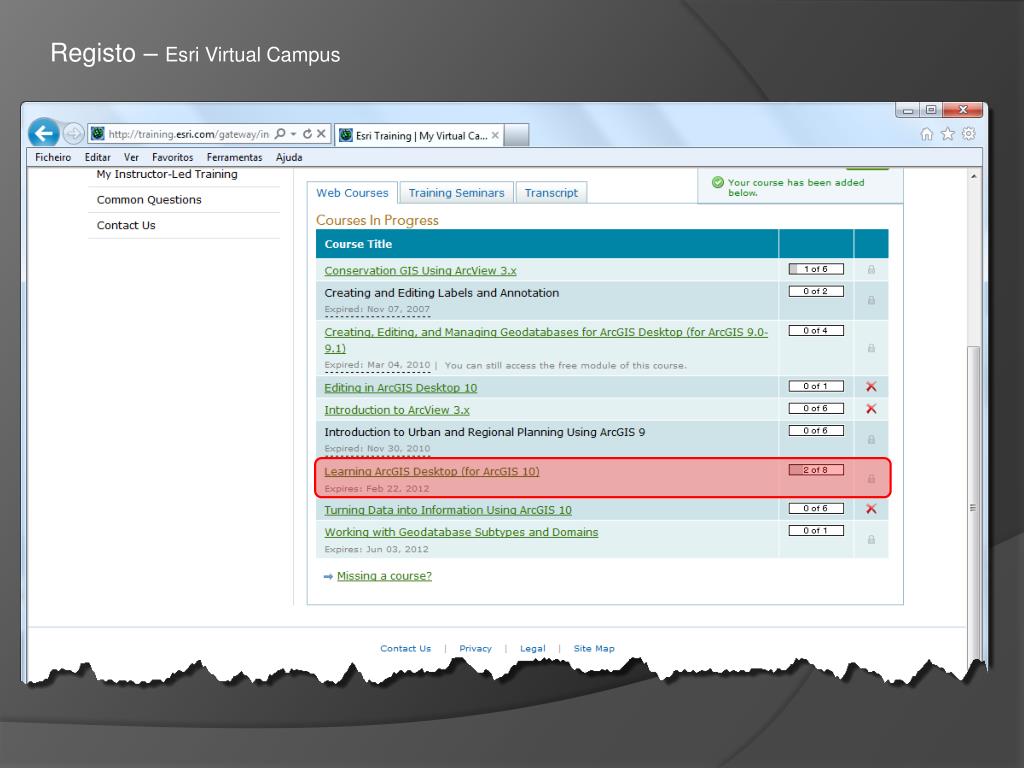Click the address bar site favicon
The width and height of the screenshot is (1024, 768).
coord(97,134)
